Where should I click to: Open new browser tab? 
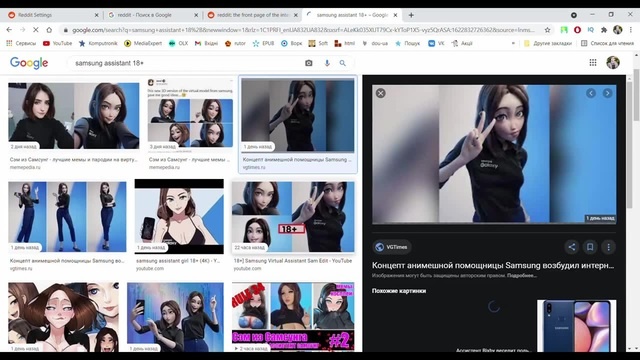coord(411,15)
